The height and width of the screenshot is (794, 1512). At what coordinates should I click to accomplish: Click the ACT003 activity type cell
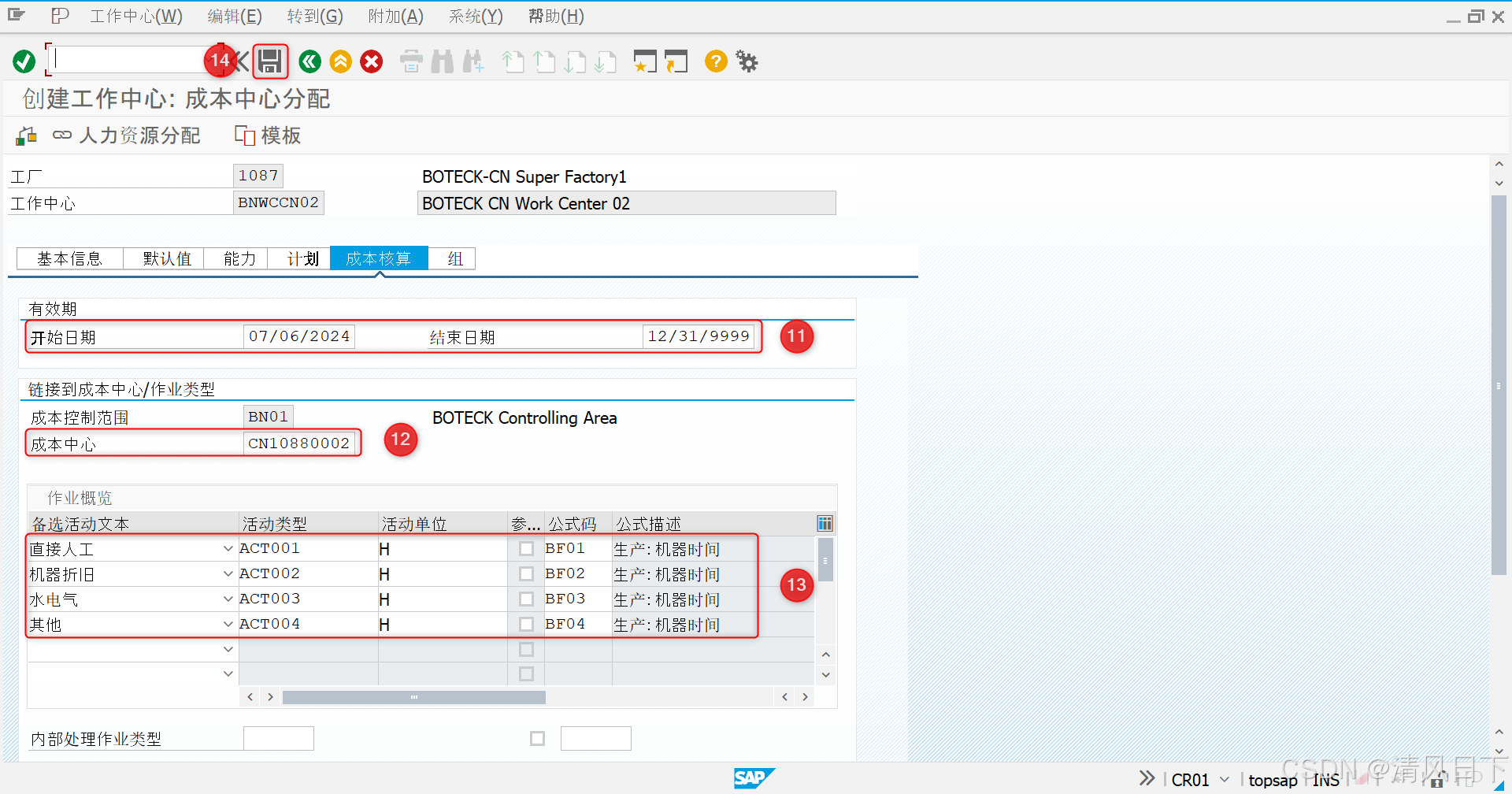pos(308,599)
